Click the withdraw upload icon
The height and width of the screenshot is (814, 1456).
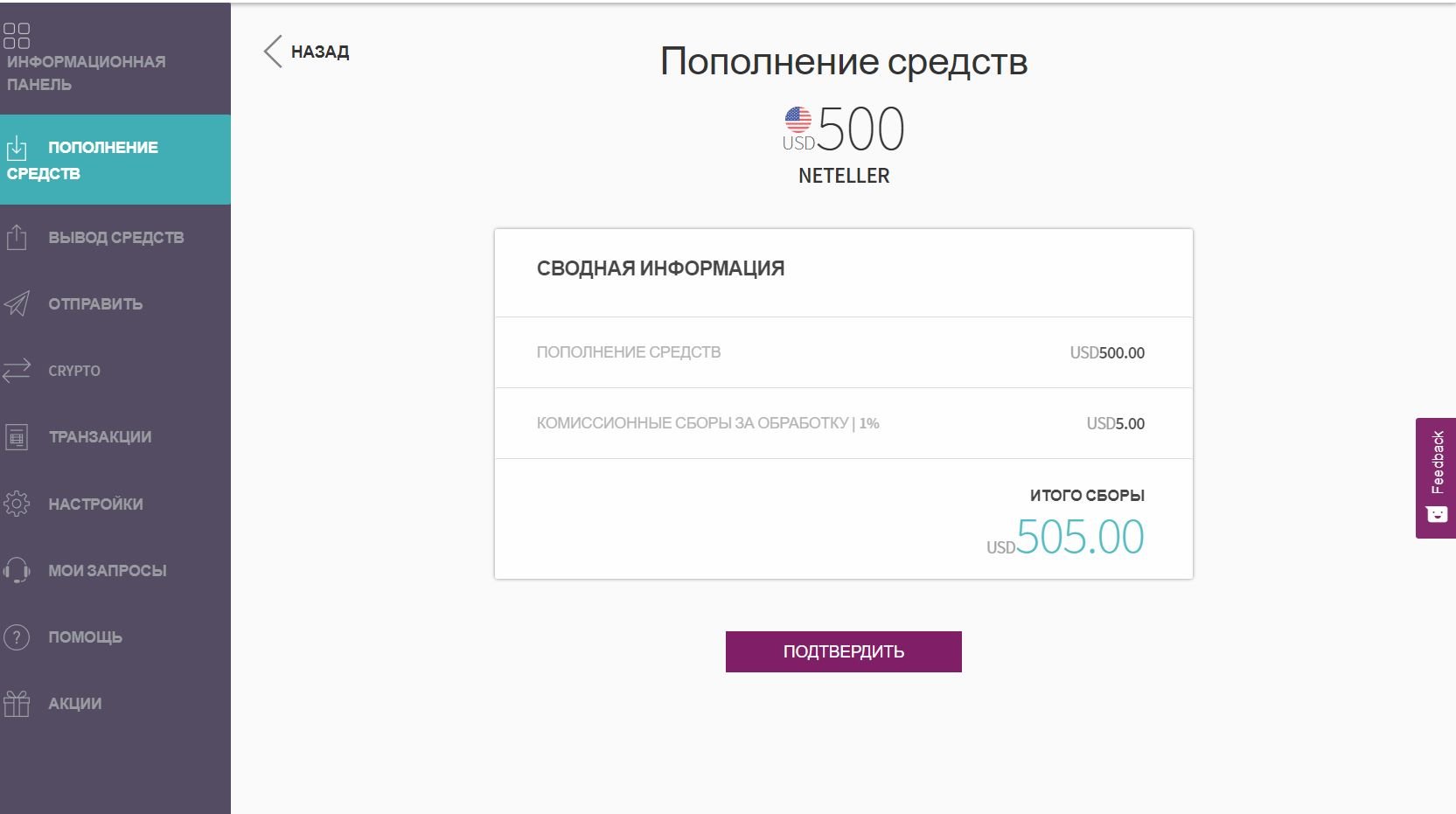point(17,237)
